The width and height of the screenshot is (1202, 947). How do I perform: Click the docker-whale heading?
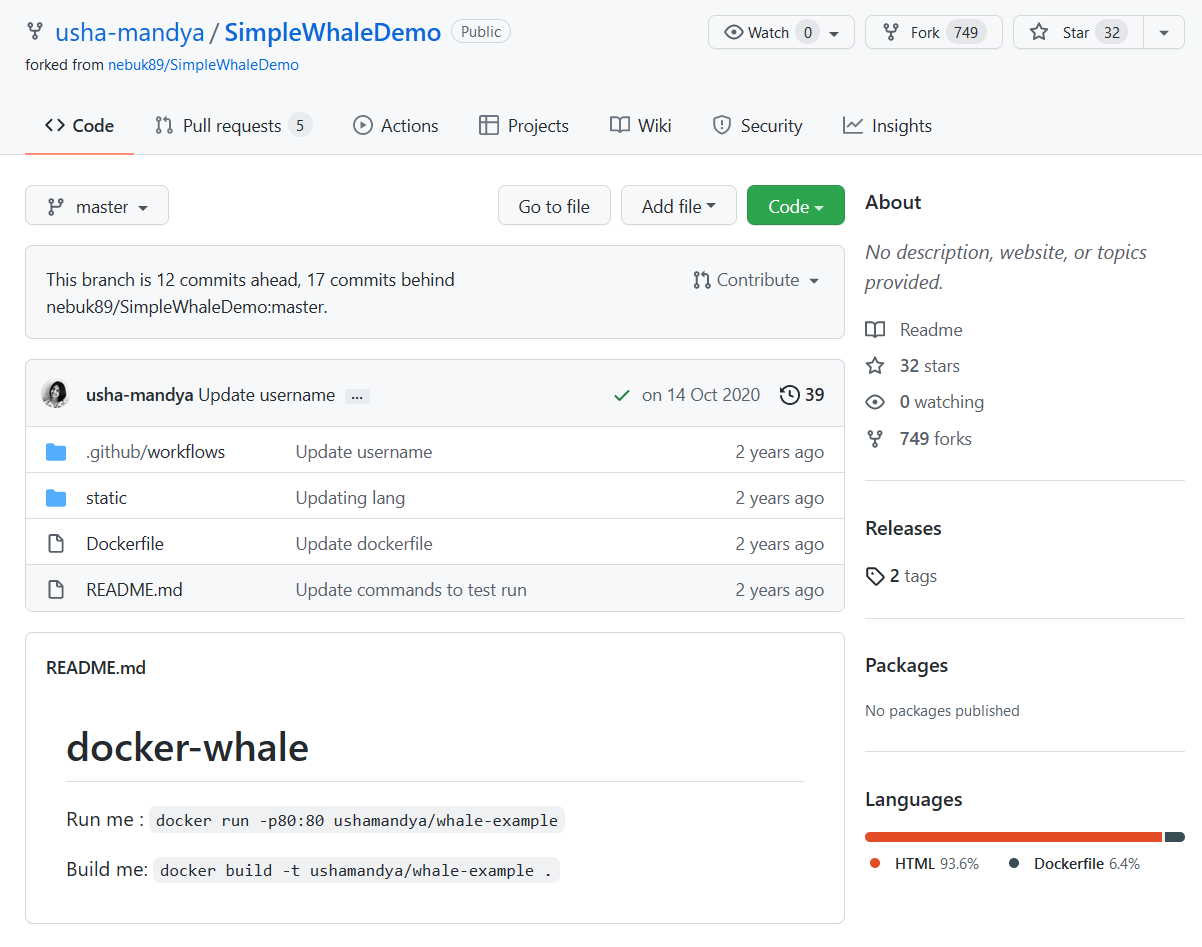[187, 747]
